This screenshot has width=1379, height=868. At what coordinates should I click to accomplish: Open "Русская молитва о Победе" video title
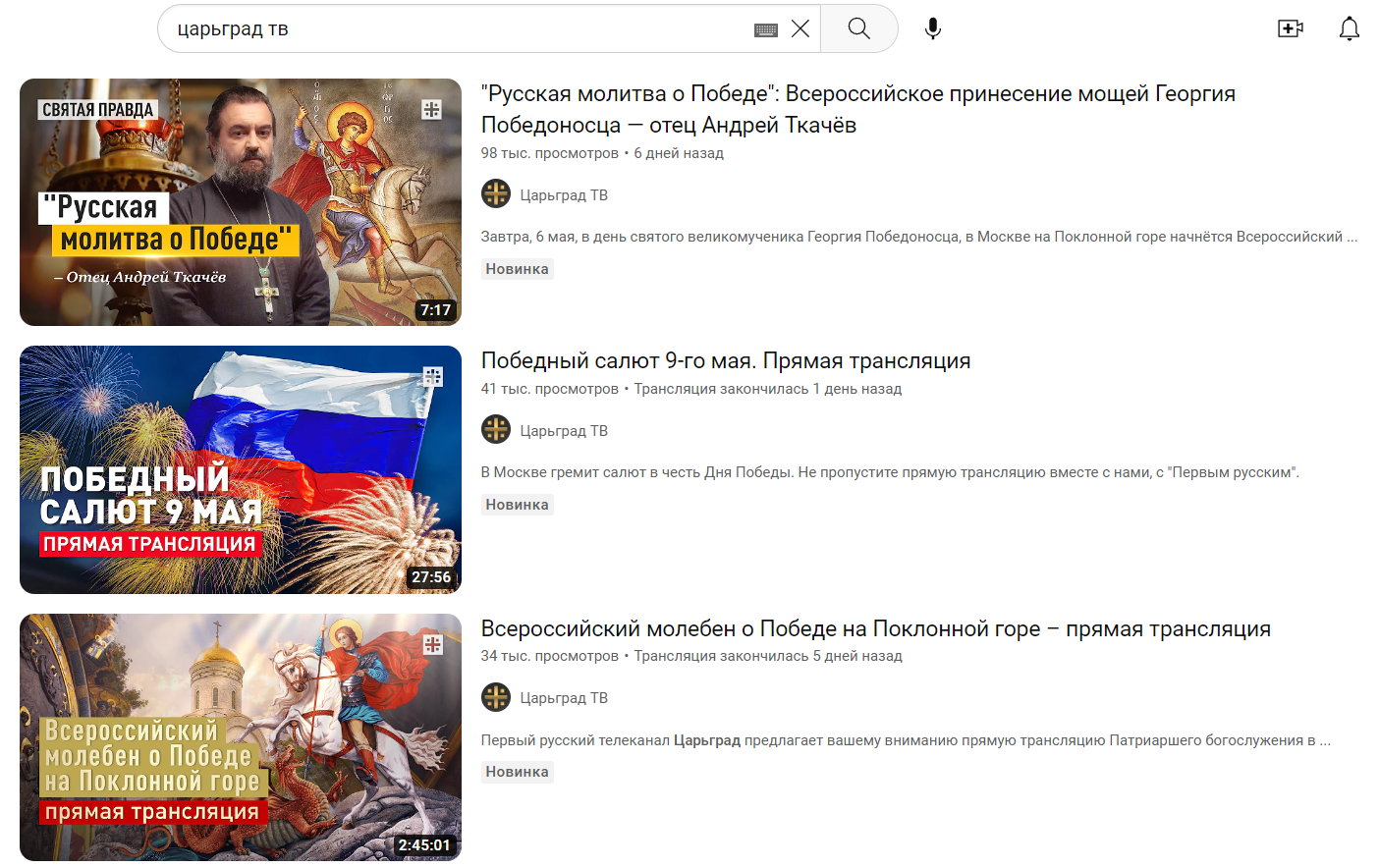[858, 109]
